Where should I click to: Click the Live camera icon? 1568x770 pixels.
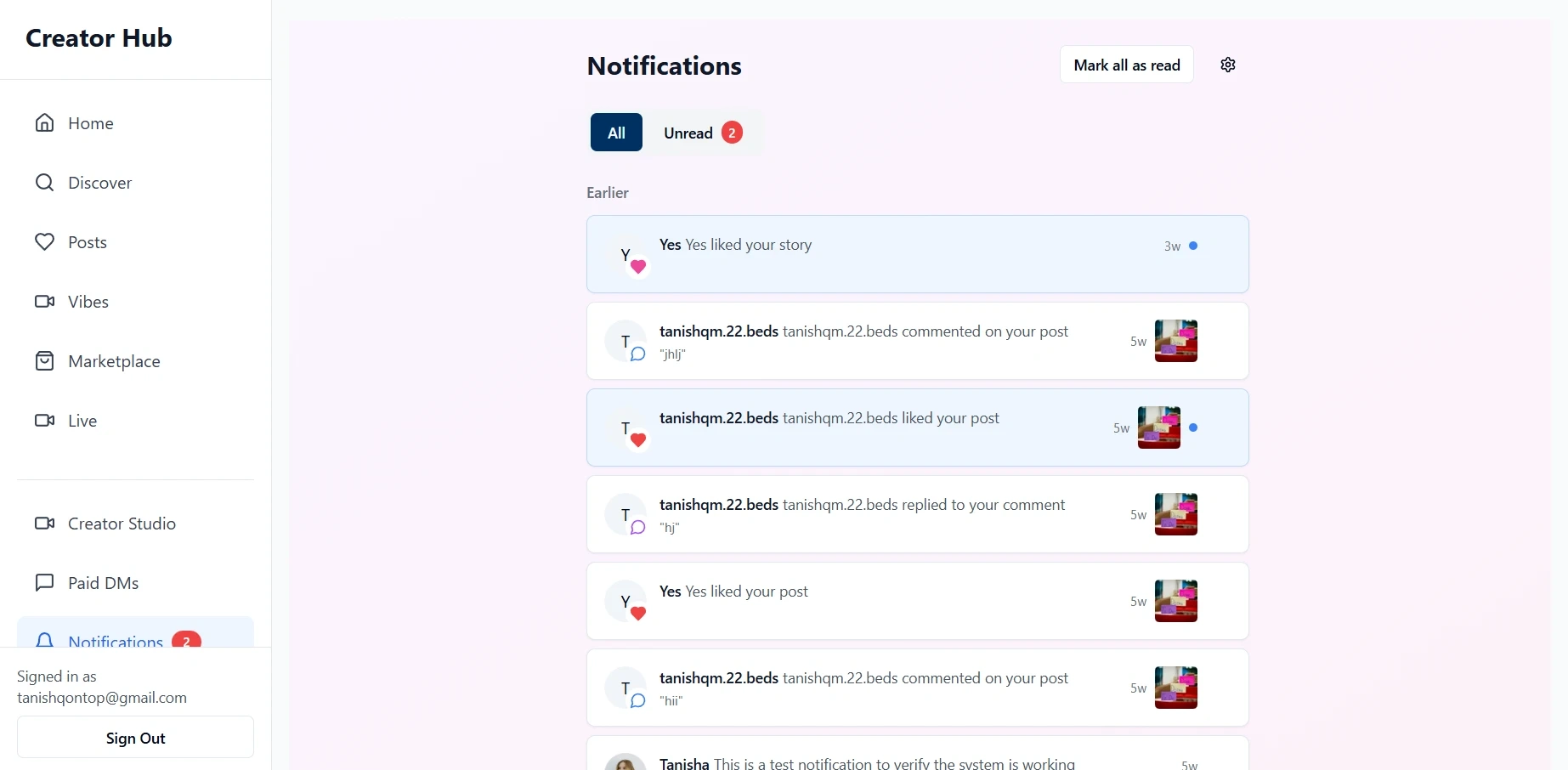(44, 421)
